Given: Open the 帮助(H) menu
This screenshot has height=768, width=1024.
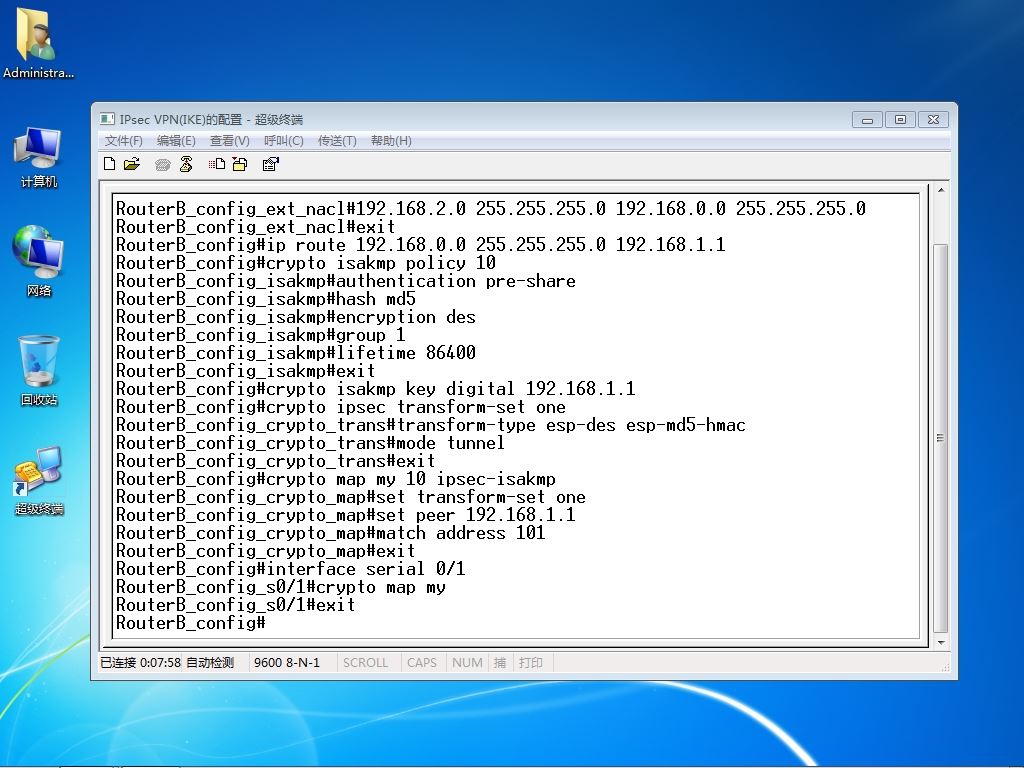Looking at the screenshot, I should [x=391, y=140].
